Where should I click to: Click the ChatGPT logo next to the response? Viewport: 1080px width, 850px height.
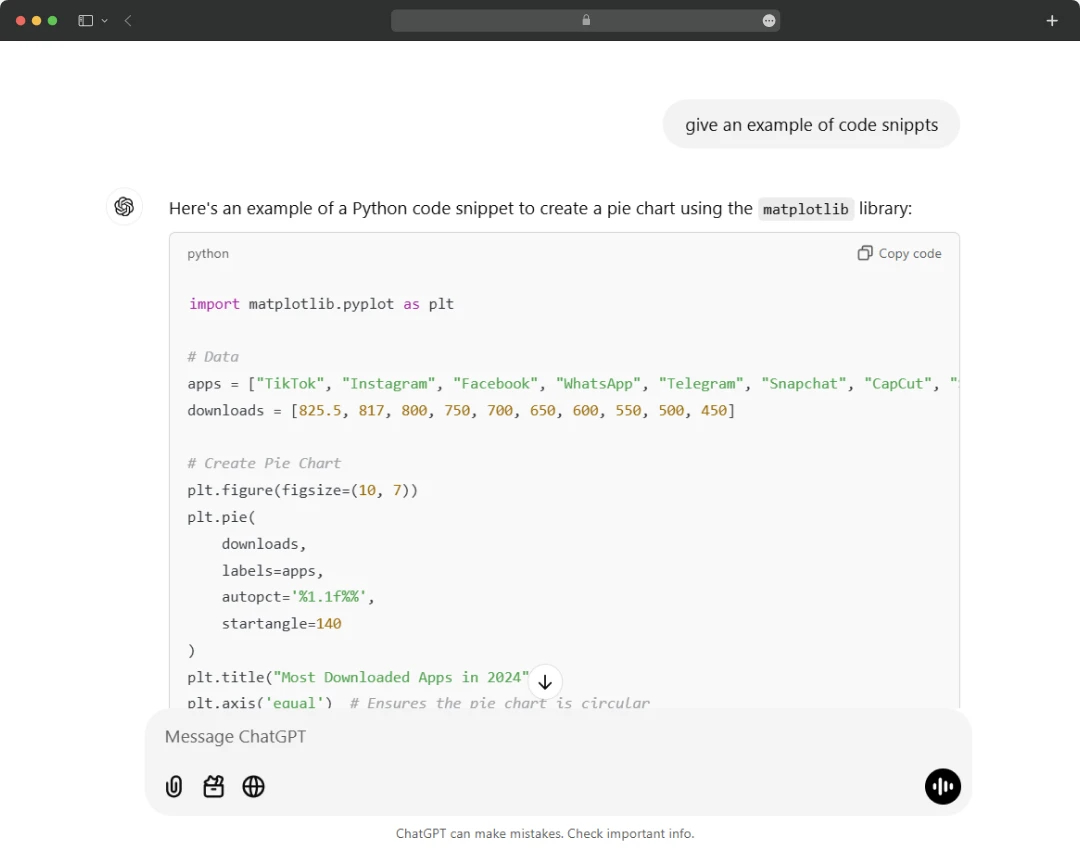[124, 207]
